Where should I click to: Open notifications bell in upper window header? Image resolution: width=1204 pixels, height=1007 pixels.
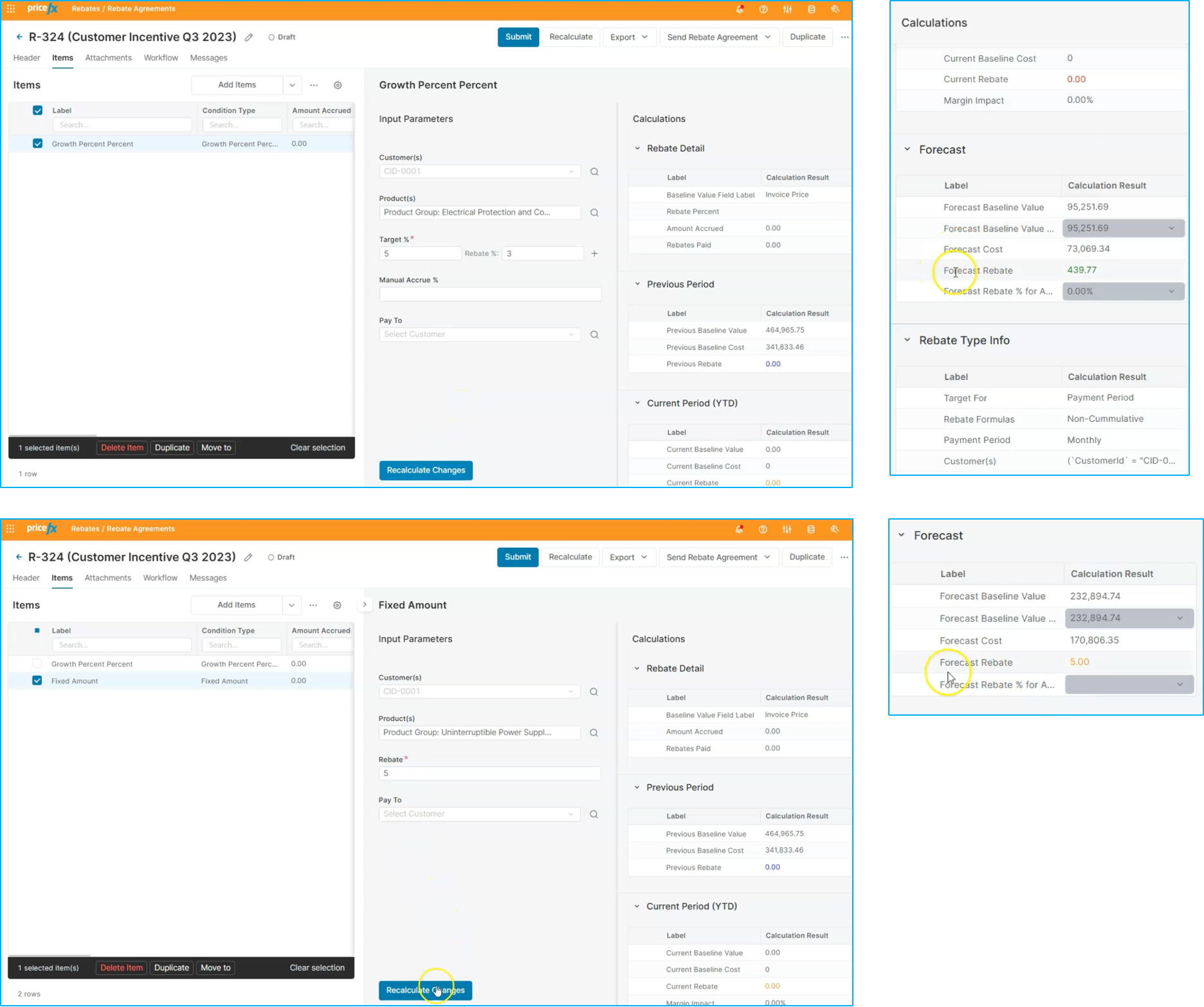pyautogui.click(x=740, y=9)
